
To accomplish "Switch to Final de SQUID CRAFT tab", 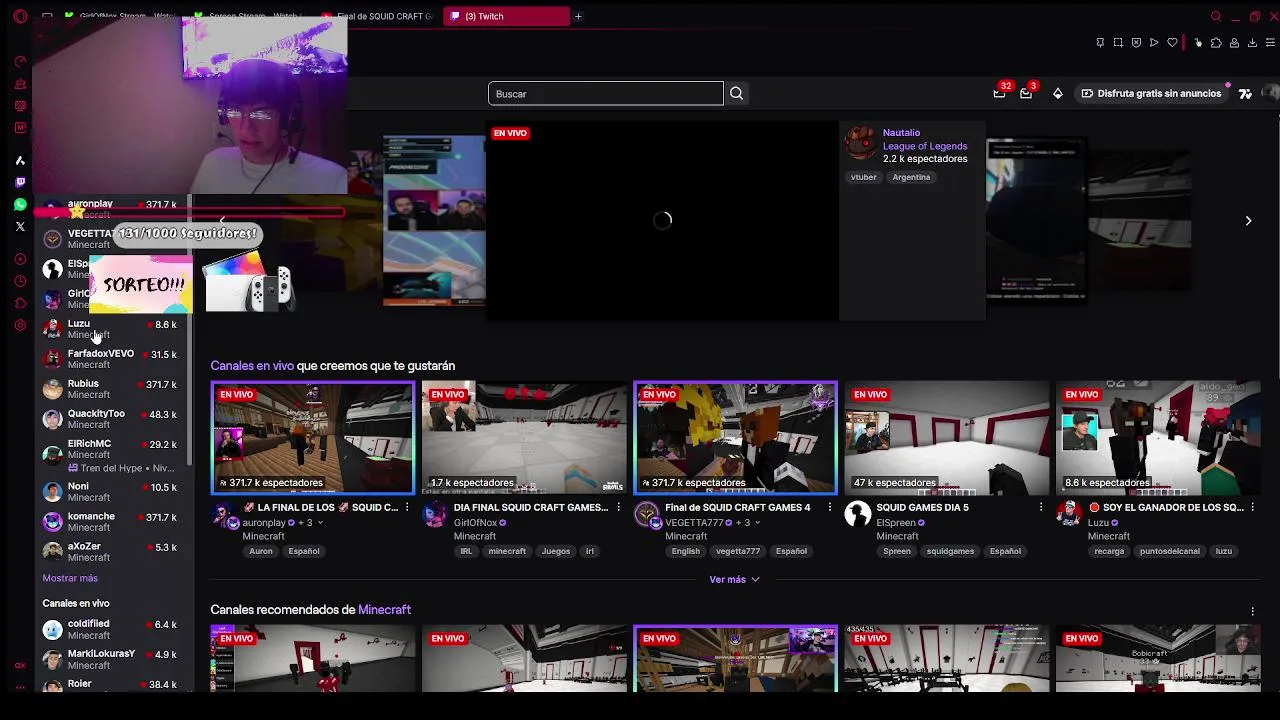I will (x=377, y=16).
